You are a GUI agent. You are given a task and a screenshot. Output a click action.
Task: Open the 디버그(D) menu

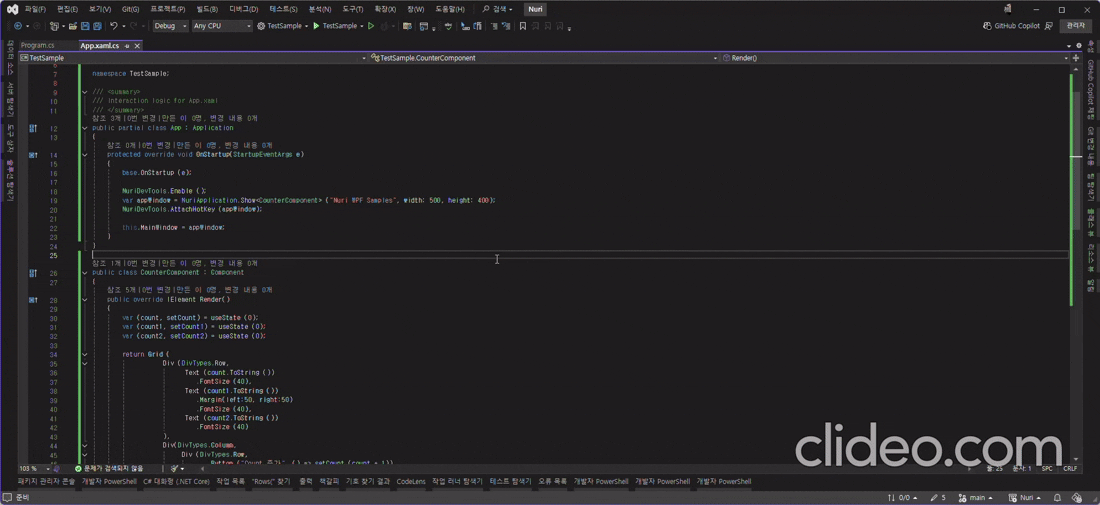coord(245,10)
